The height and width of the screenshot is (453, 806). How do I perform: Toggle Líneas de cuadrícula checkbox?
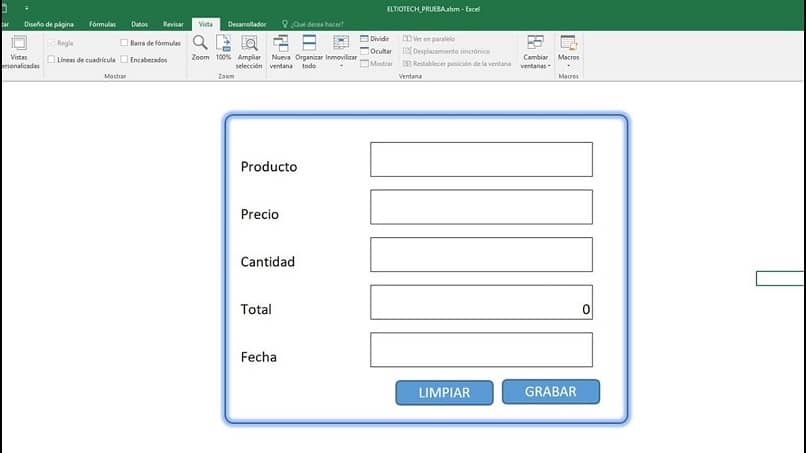(x=51, y=60)
